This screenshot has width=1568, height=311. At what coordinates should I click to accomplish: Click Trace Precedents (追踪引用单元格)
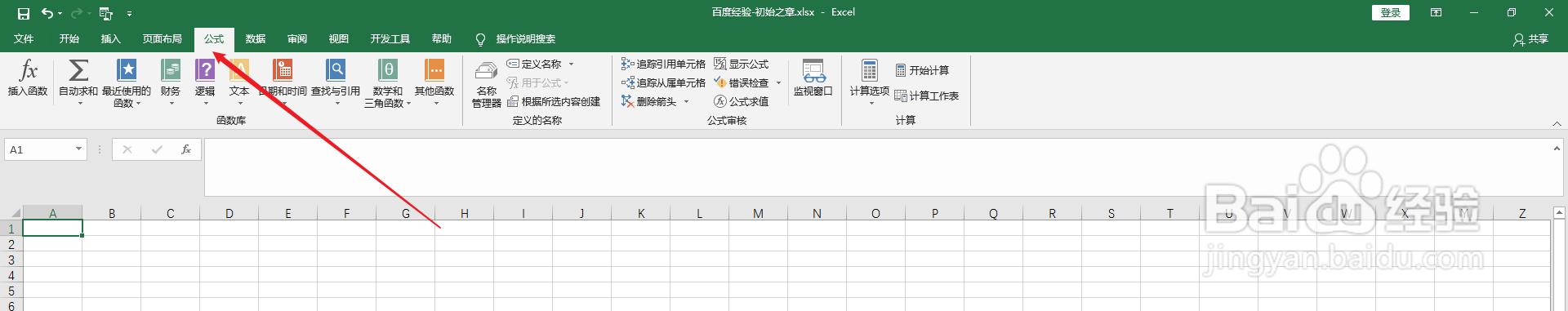click(x=663, y=64)
